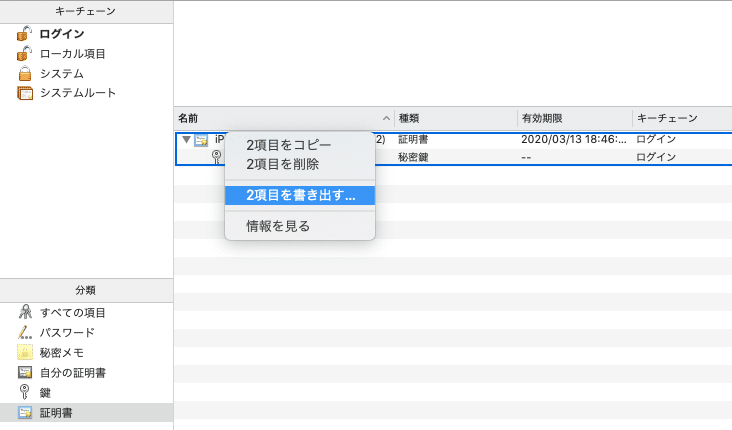Click the システム locked padlock icon
The width and height of the screenshot is (732, 430).
pyautogui.click(x=25, y=74)
